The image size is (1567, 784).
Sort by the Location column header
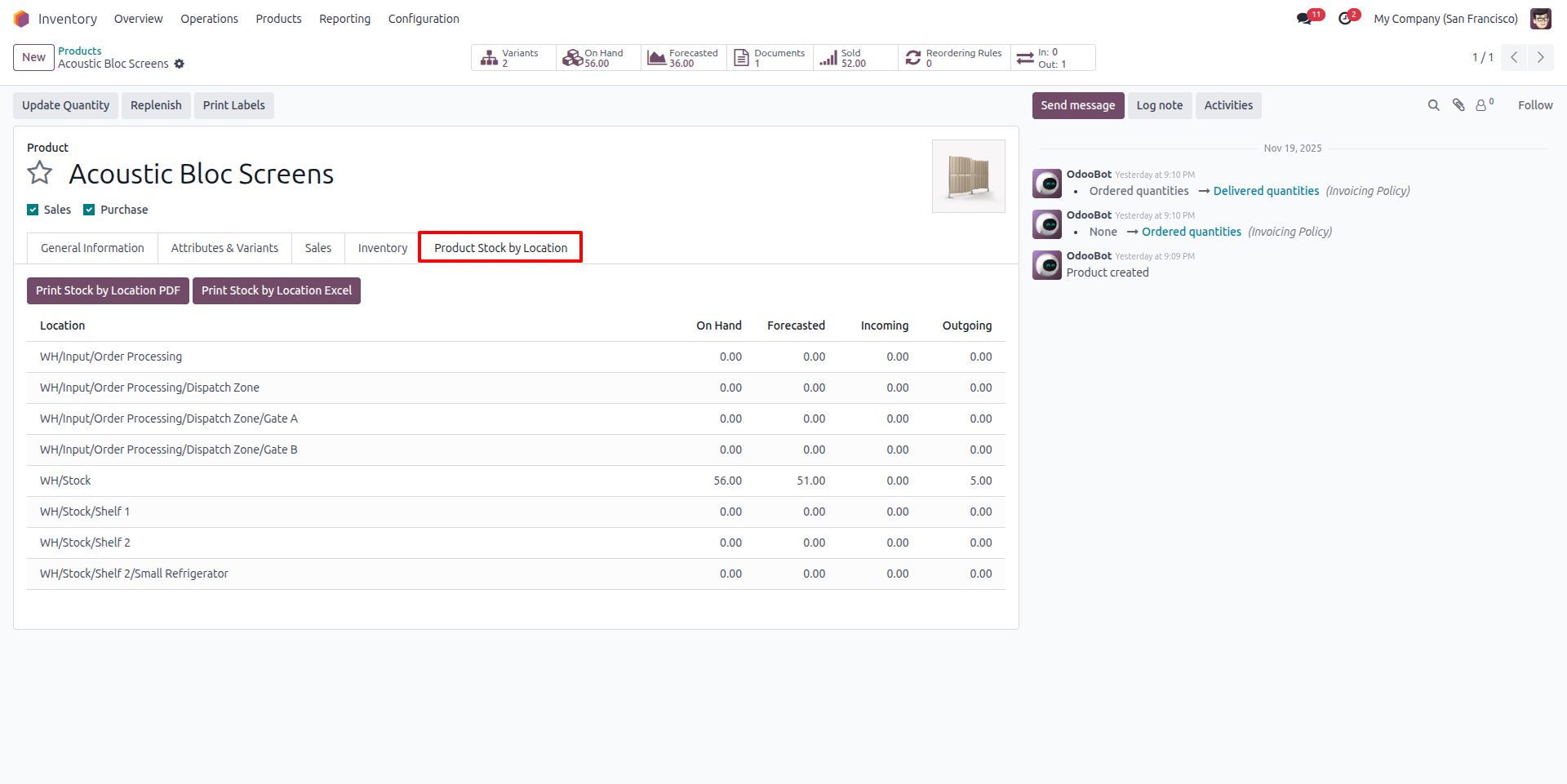coord(63,326)
